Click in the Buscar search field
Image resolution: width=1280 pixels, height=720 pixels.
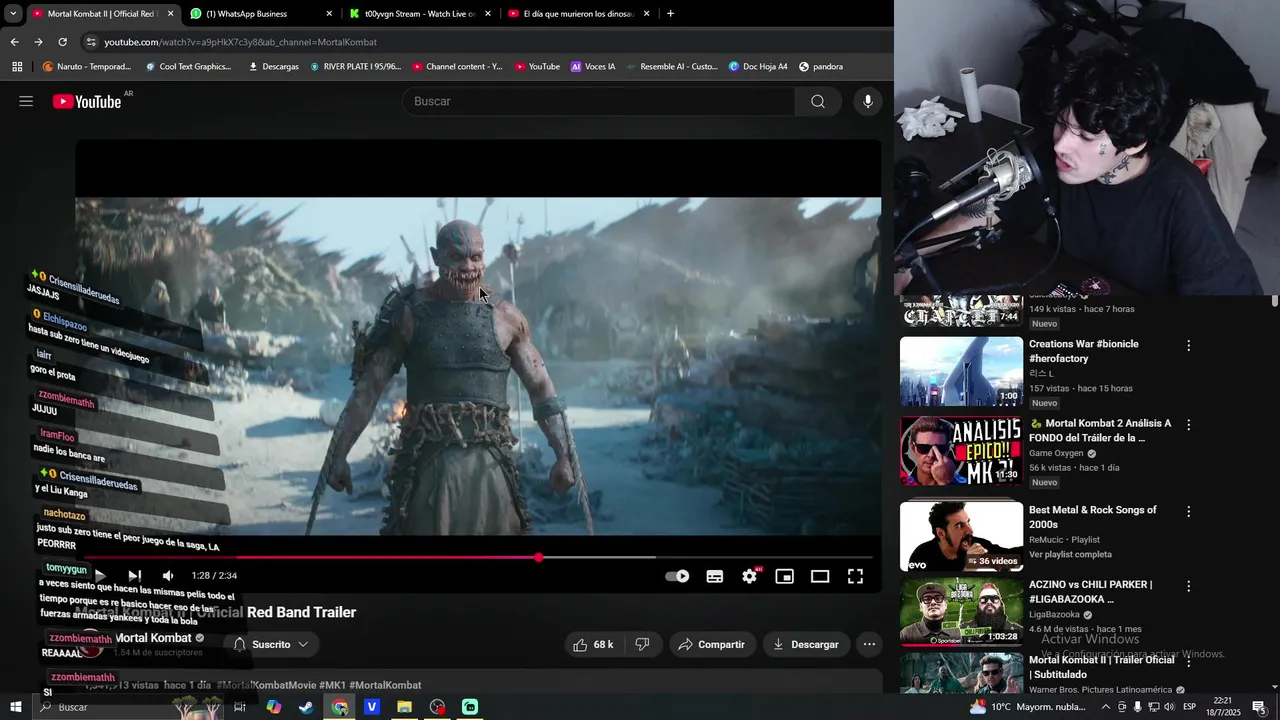tap(600, 101)
